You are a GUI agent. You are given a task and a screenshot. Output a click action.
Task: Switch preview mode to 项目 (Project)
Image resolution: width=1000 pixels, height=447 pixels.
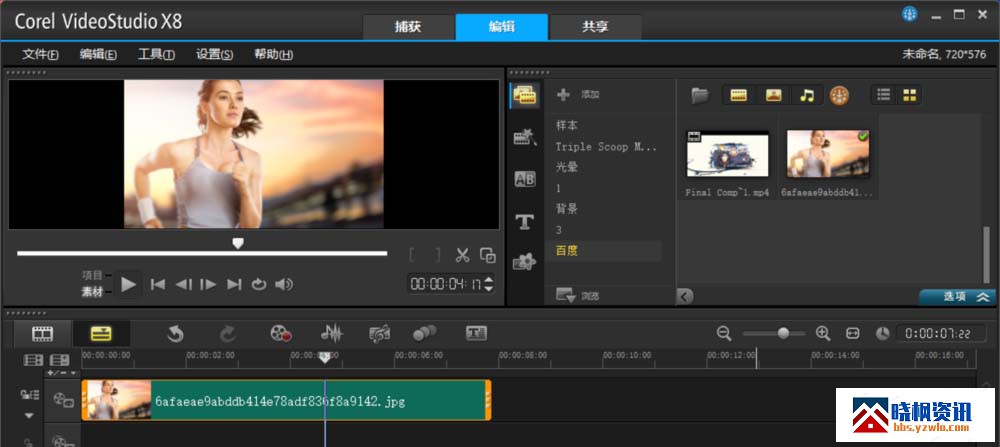click(92, 275)
